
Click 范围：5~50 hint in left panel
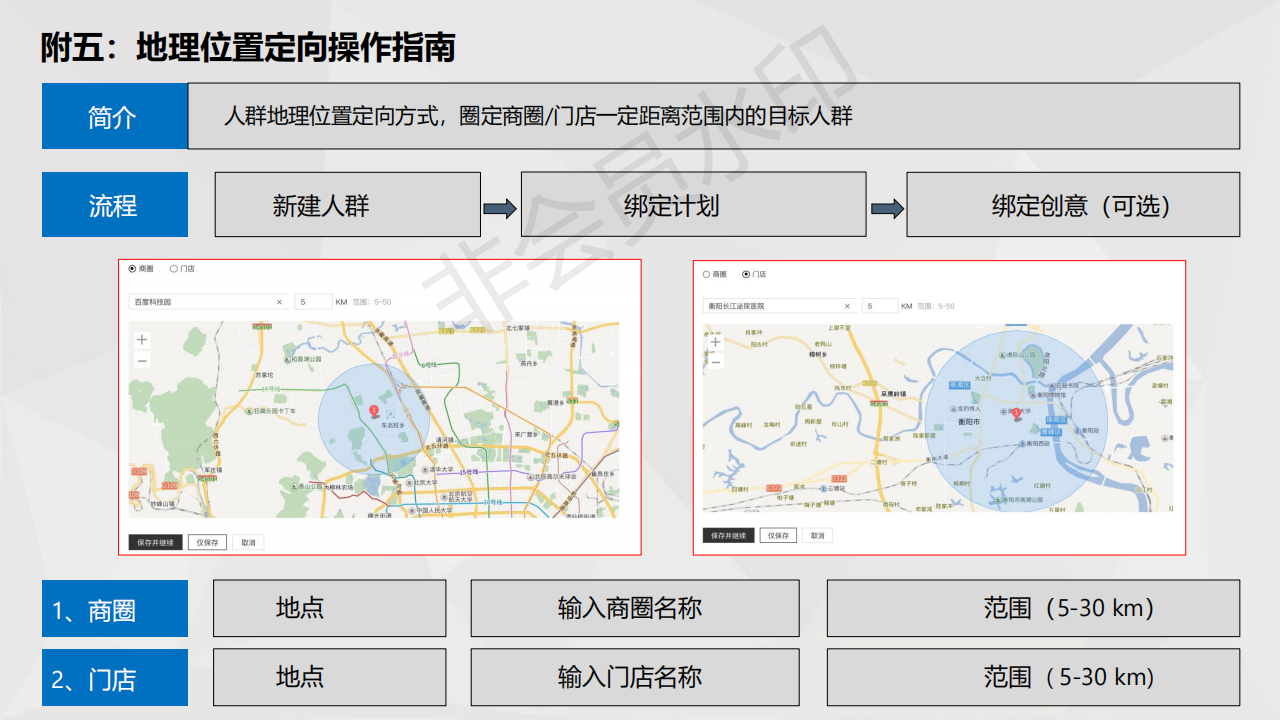372,301
